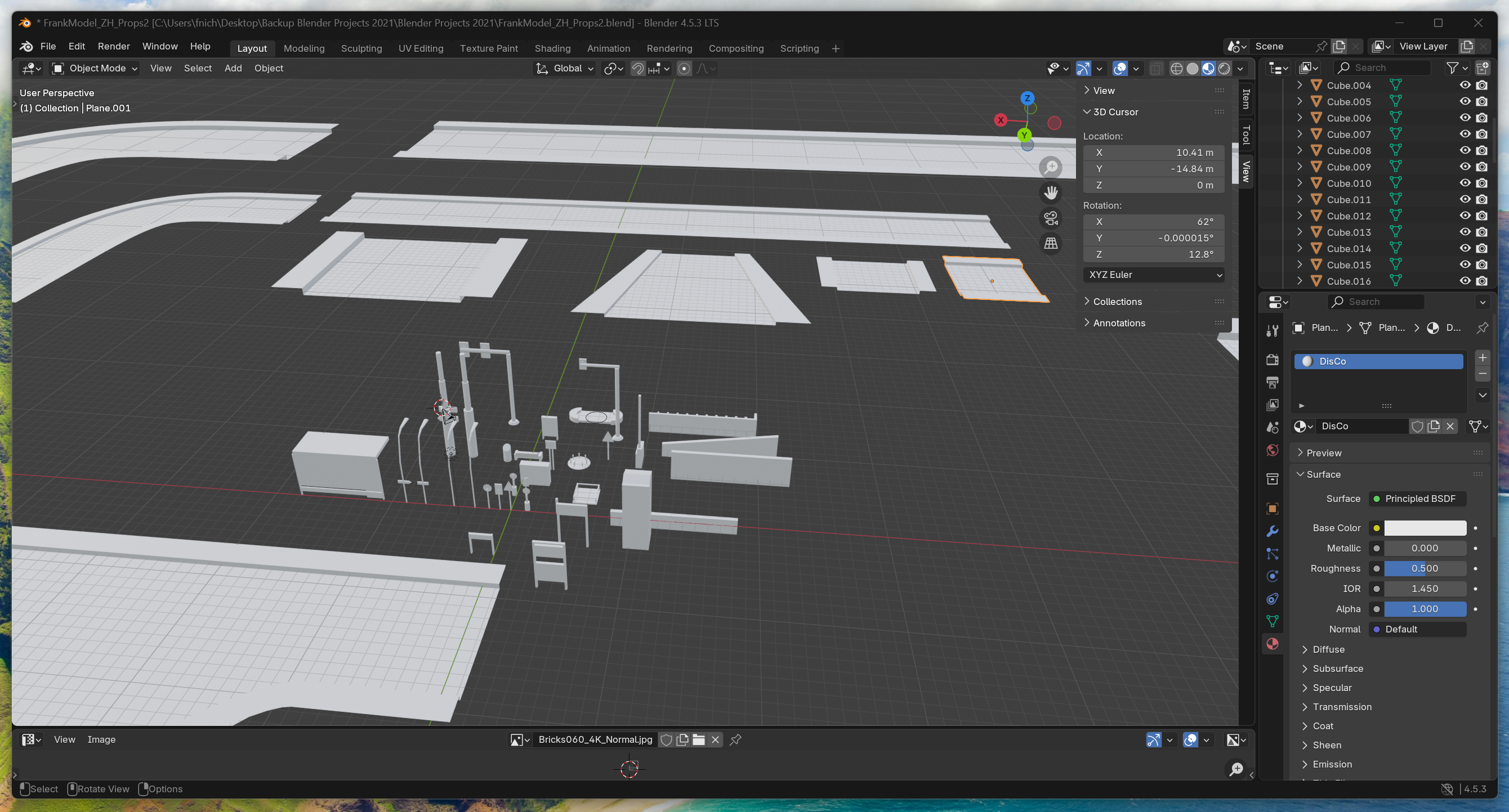1509x812 pixels.
Task: Click the Principled BSDF surface button
Action: pos(1418,499)
